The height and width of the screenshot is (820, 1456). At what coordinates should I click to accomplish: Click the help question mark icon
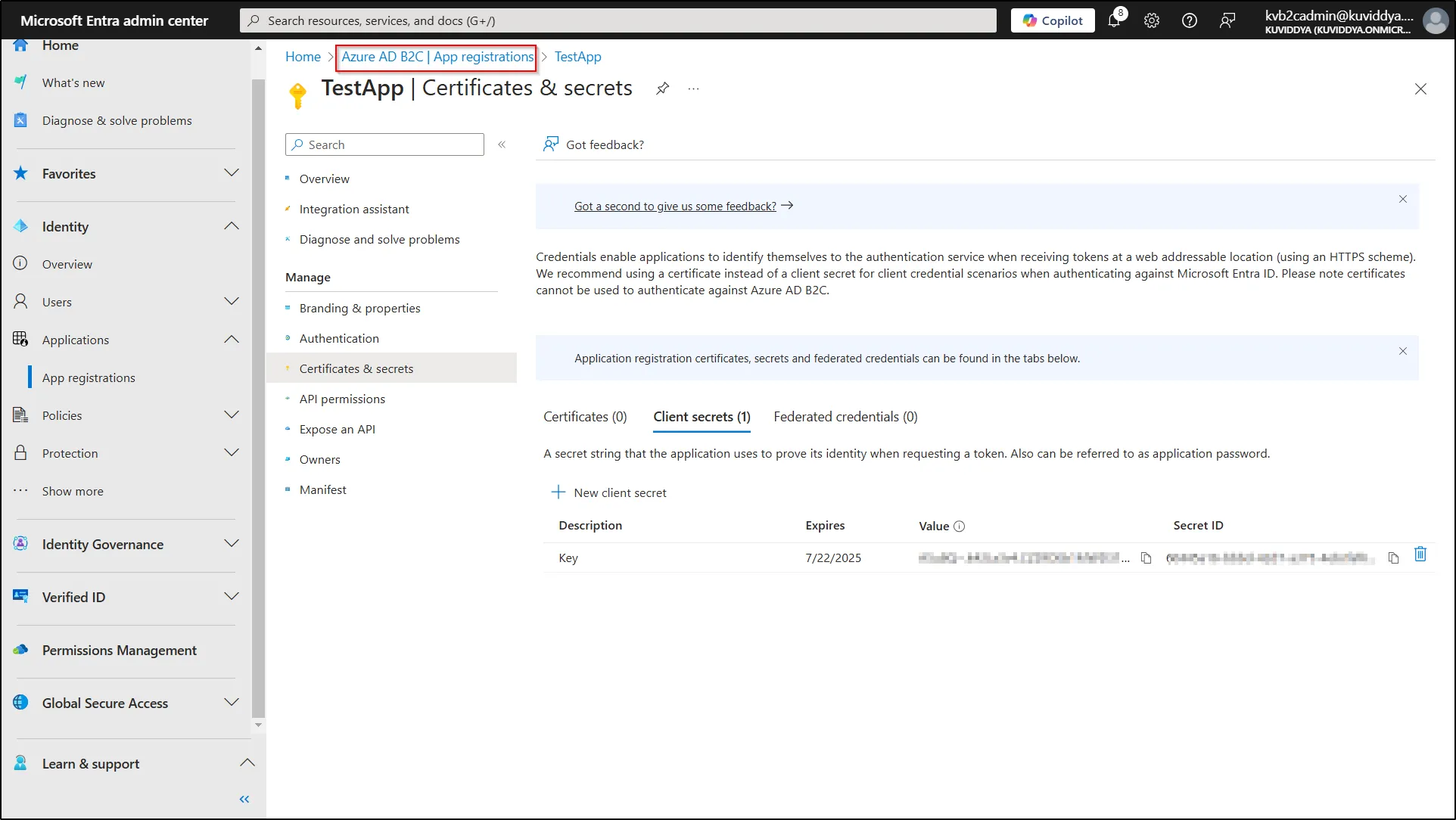pos(1190,20)
